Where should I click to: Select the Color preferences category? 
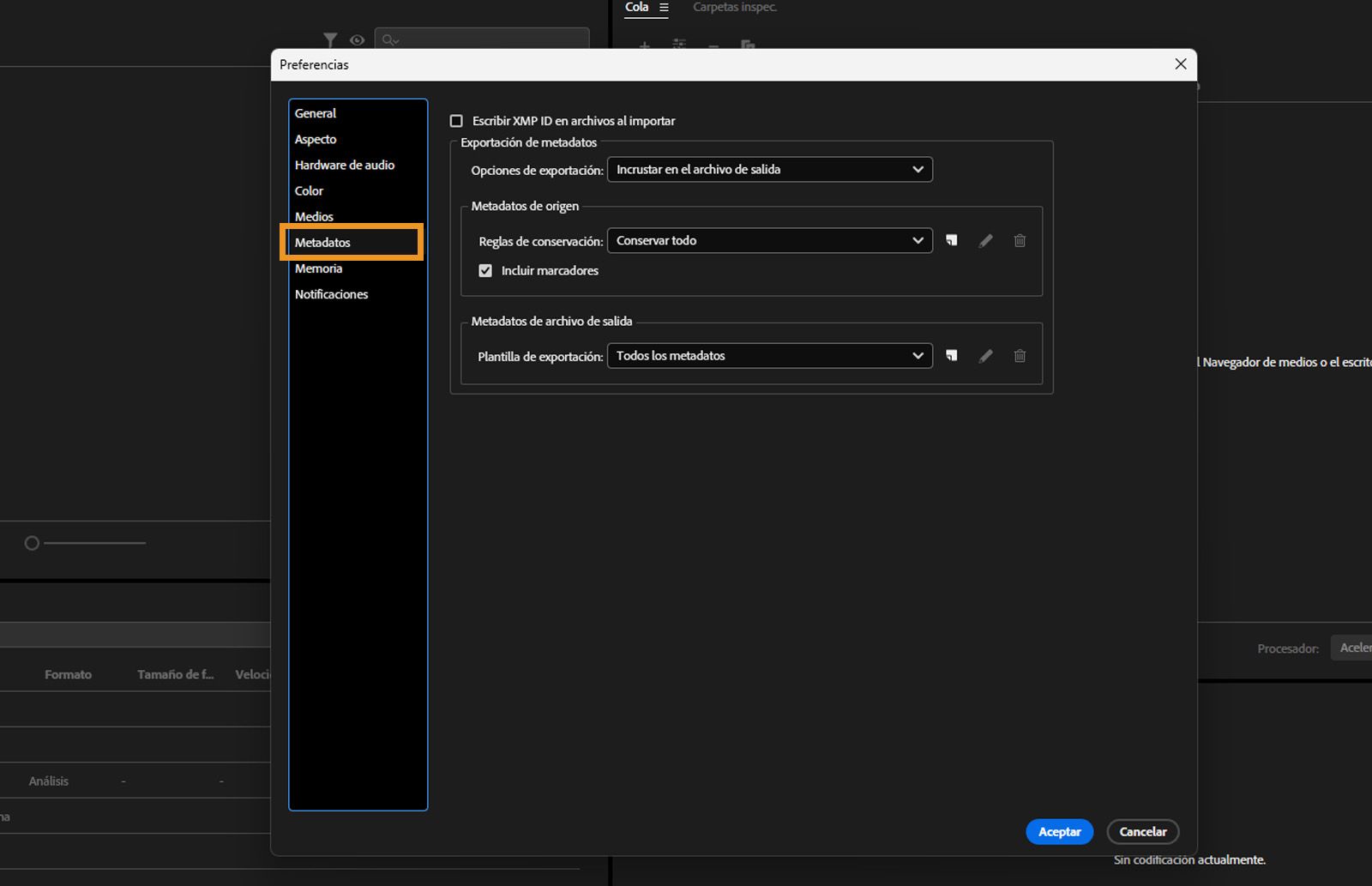tap(309, 190)
